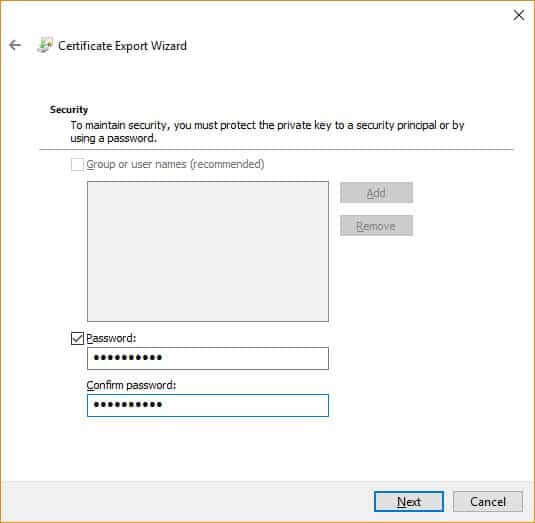Go back using the left arrow
This screenshot has width=535, height=523.
click(x=15, y=45)
